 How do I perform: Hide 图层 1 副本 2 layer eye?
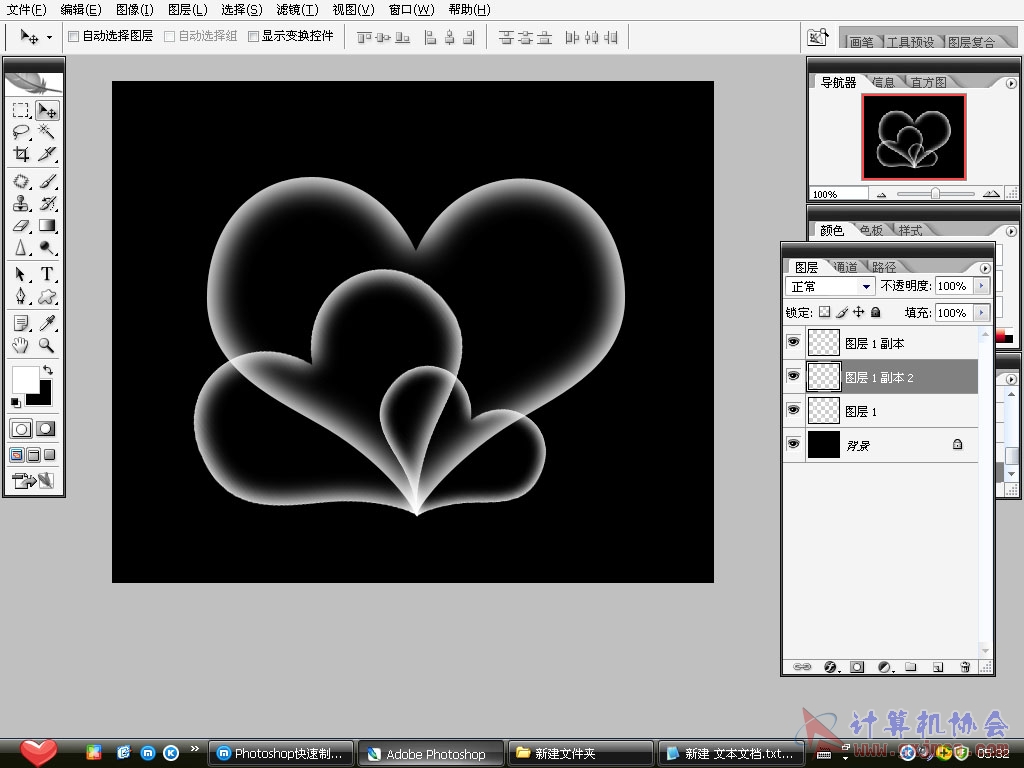click(793, 376)
